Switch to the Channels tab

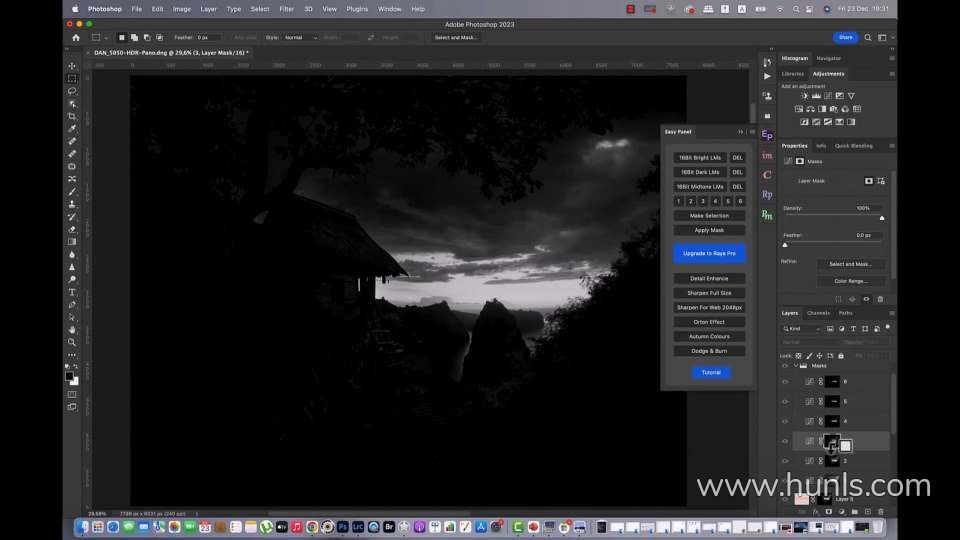pyautogui.click(x=818, y=313)
